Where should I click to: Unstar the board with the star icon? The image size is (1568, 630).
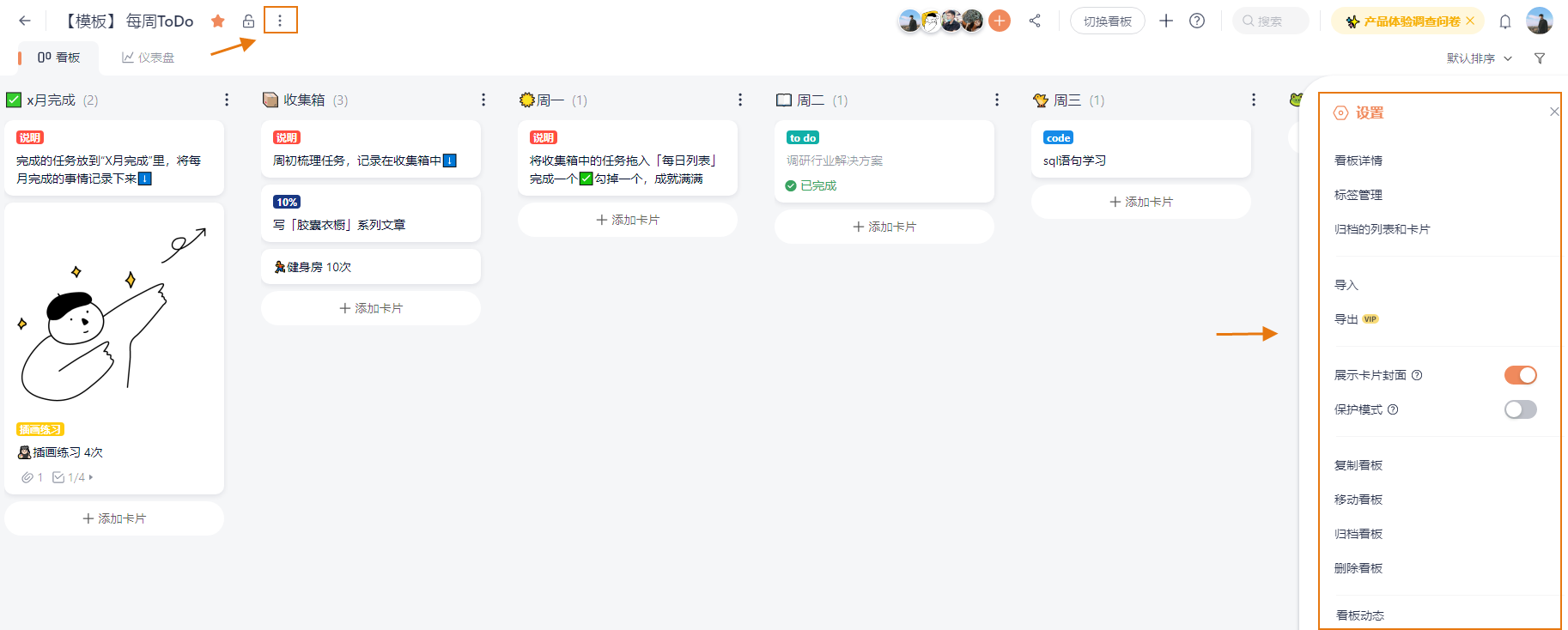[218, 21]
